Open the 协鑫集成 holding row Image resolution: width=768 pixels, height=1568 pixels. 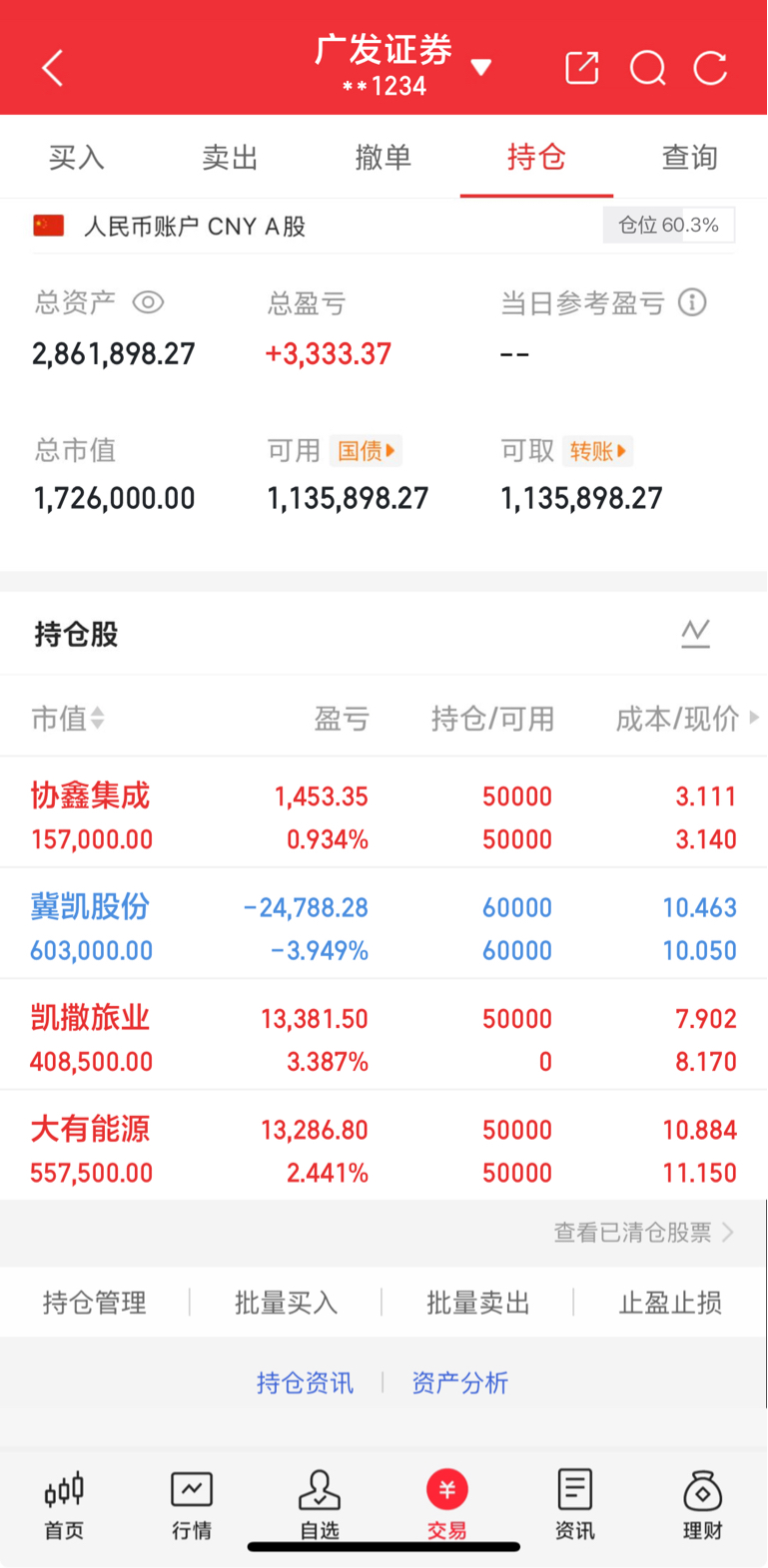(x=384, y=812)
